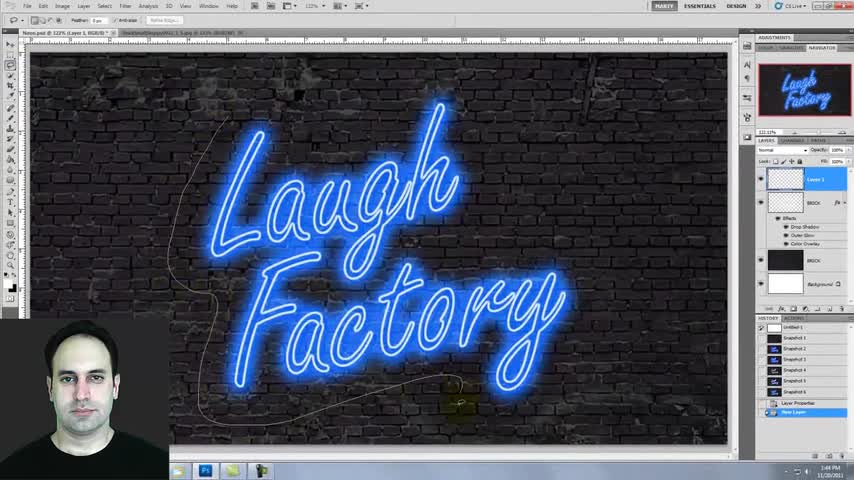
Task: Add a layer style via fx button
Action: pos(782,309)
